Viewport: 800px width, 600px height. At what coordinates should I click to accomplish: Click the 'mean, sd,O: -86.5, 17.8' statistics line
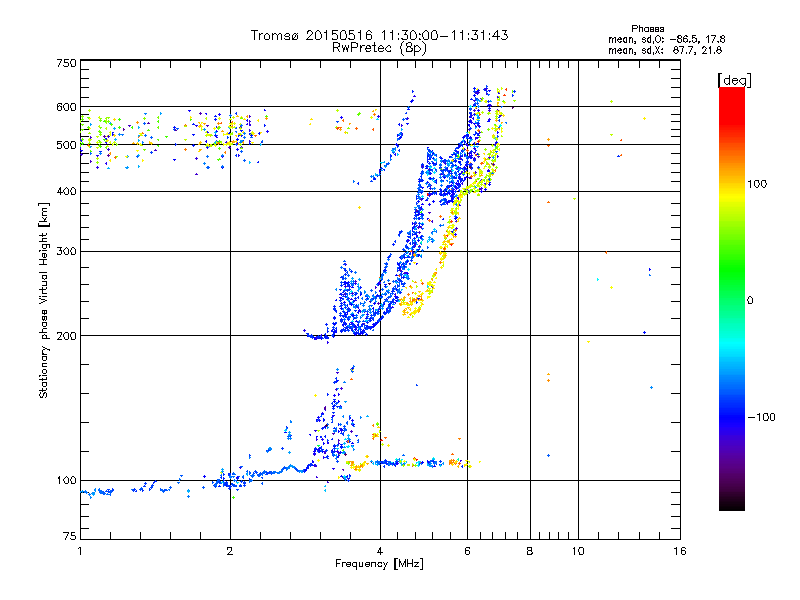[x=666, y=39]
